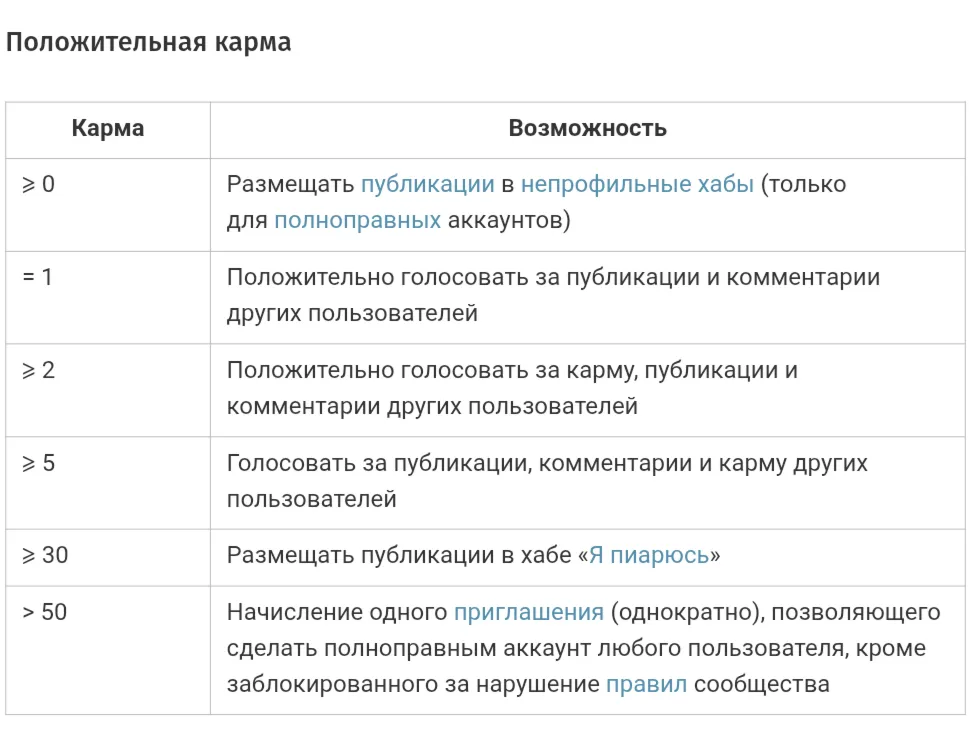The image size is (969, 731).
Task: Select the «⩾ 30» karma cell
Action: pos(45,555)
